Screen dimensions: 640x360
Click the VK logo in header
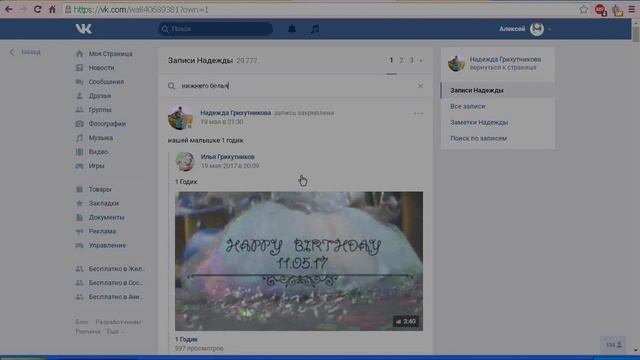[x=84, y=29]
